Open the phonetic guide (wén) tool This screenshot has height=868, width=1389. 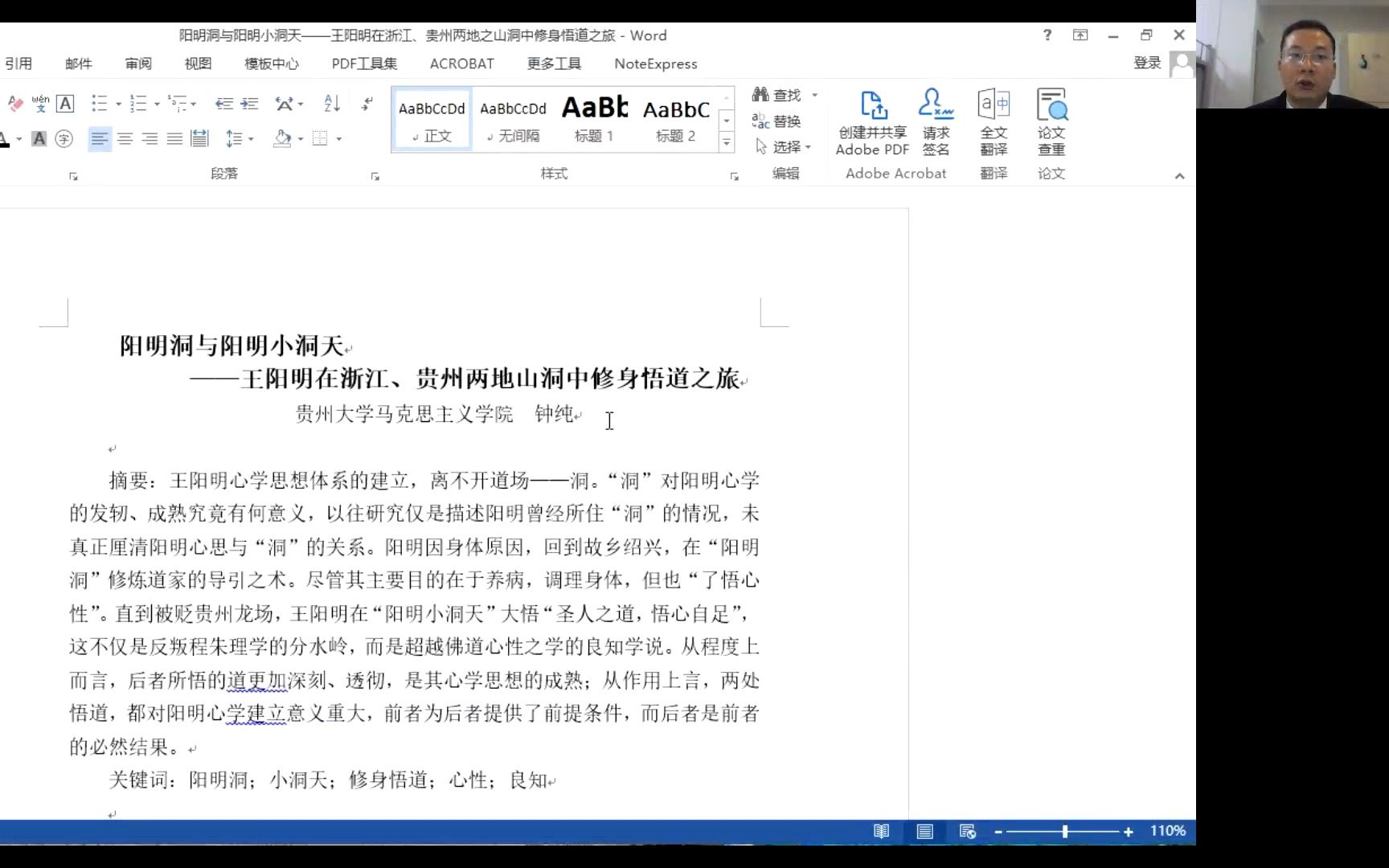[40, 103]
